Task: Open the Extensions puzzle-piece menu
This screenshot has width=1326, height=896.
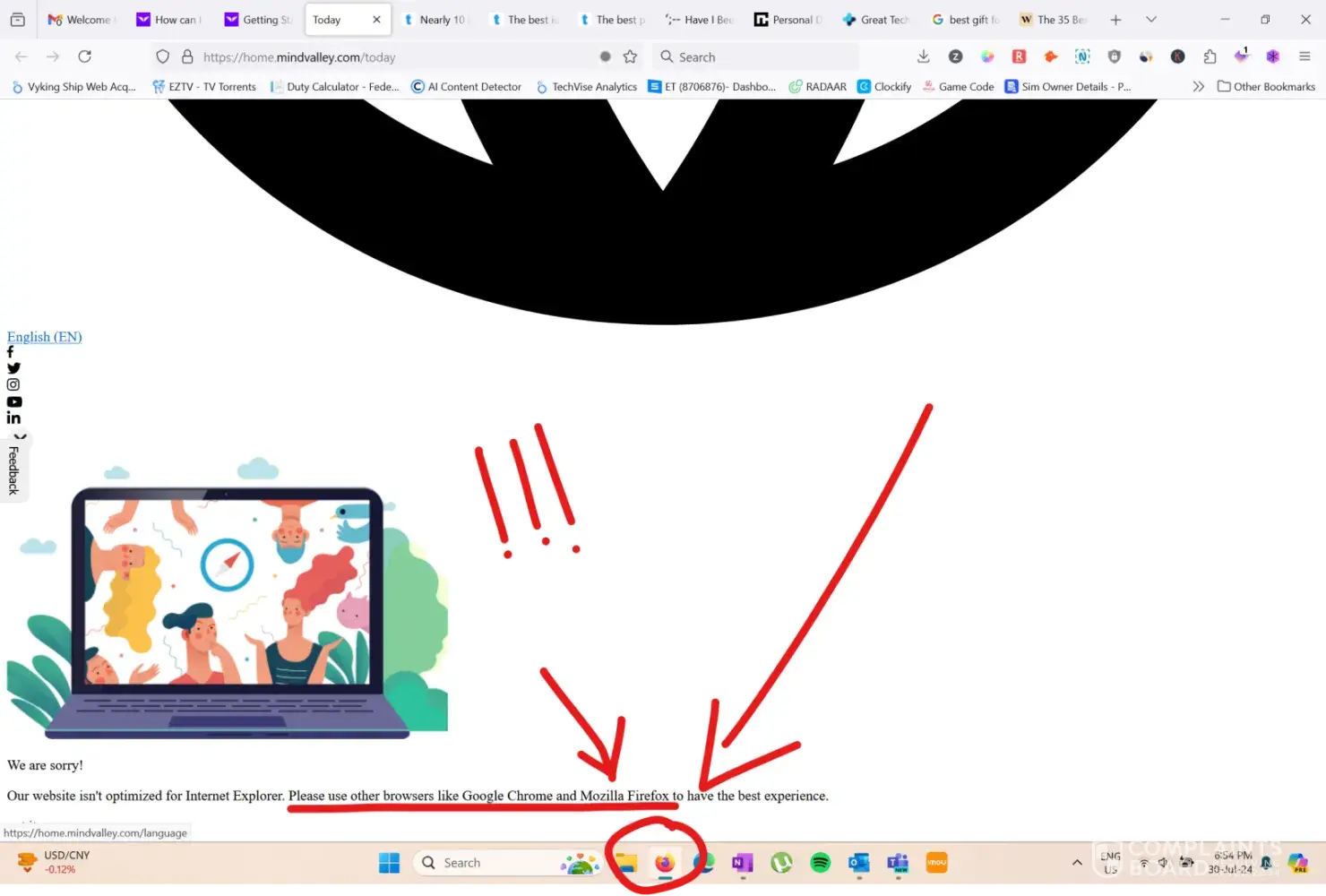Action: pos(1210,56)
